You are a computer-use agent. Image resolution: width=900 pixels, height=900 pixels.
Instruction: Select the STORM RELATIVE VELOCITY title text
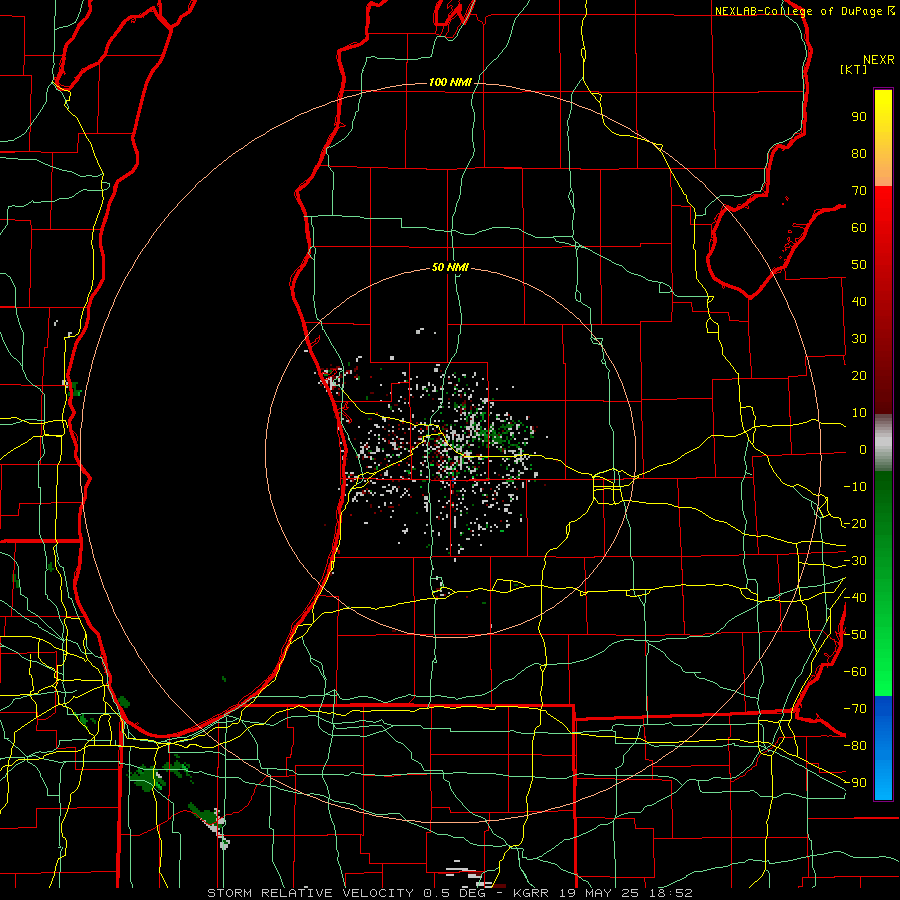[310, 893]
